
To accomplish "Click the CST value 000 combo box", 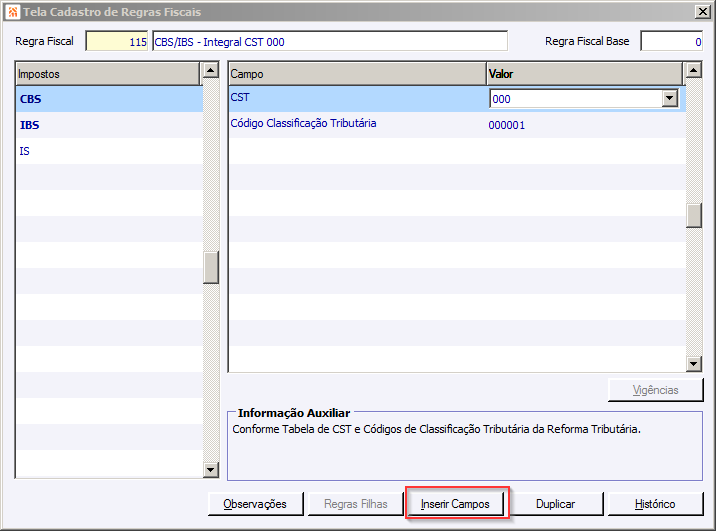I will point(584,99).
